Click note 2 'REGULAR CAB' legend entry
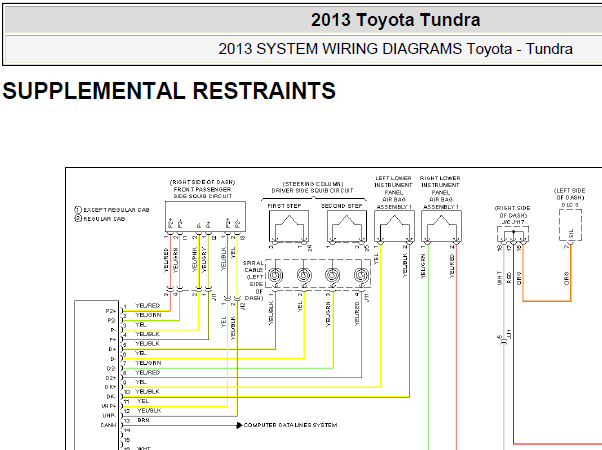This screenshot has width=602, height=450. coord(100,219)
